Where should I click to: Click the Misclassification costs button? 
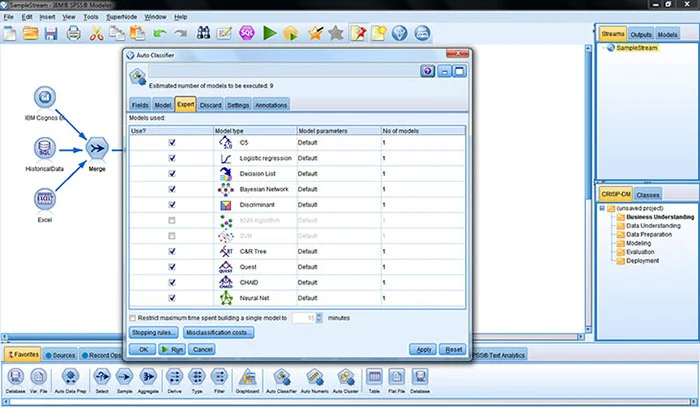[x=219, y=333]
